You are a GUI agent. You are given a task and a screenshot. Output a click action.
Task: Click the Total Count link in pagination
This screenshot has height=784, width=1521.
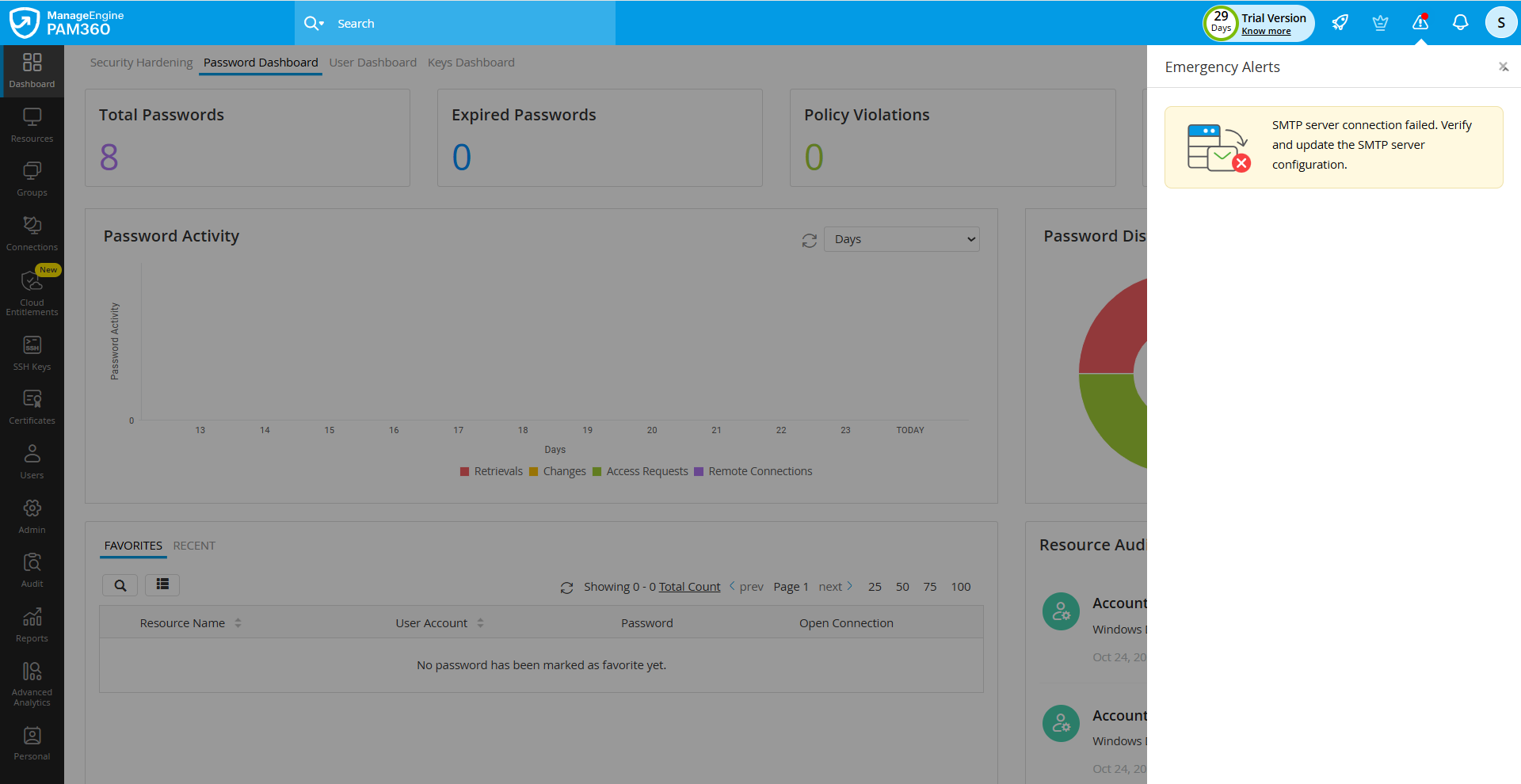coord(688,586)
